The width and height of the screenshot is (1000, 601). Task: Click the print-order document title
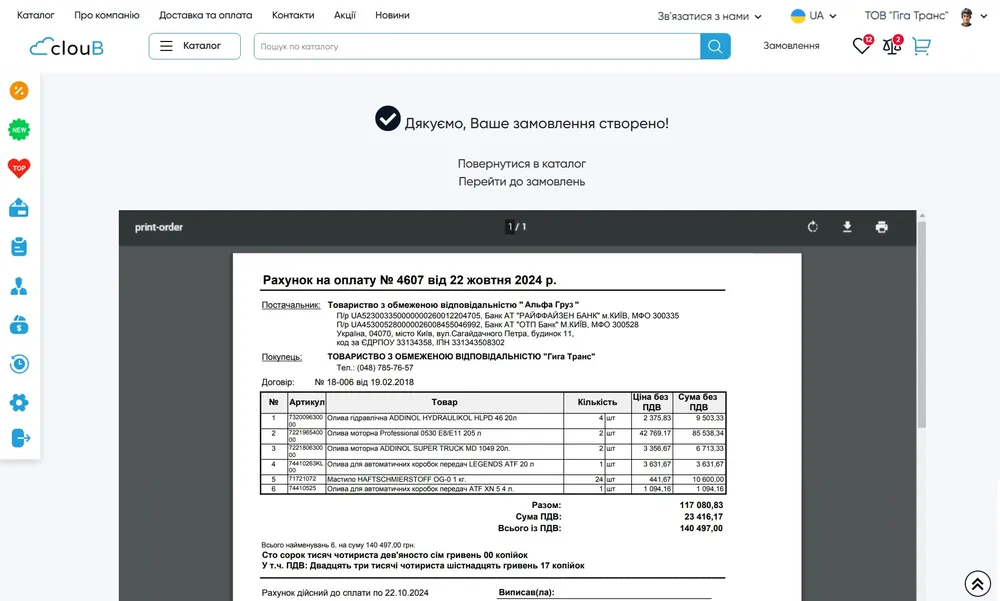(159, 227)
